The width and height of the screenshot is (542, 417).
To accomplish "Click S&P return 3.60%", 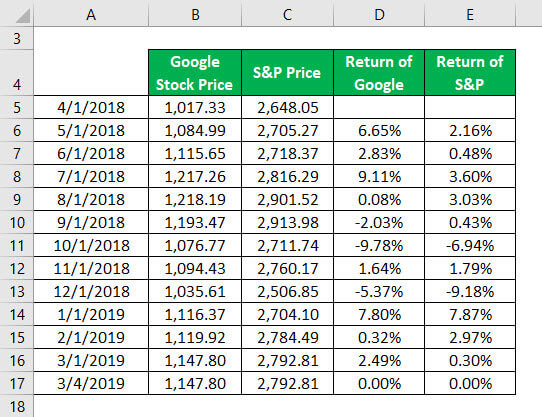I will (x=470, y=176).
